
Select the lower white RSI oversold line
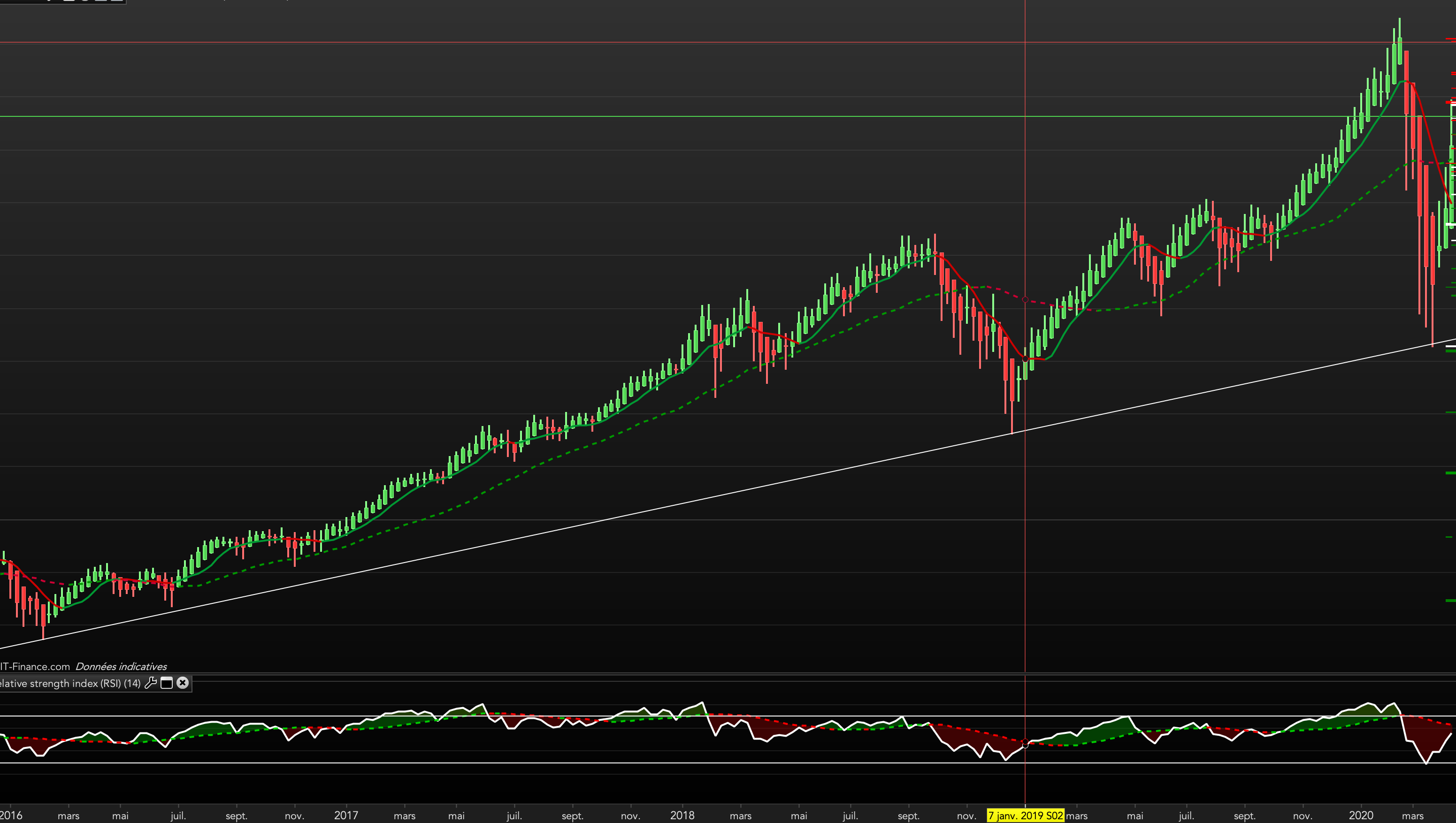coord(339,763)
